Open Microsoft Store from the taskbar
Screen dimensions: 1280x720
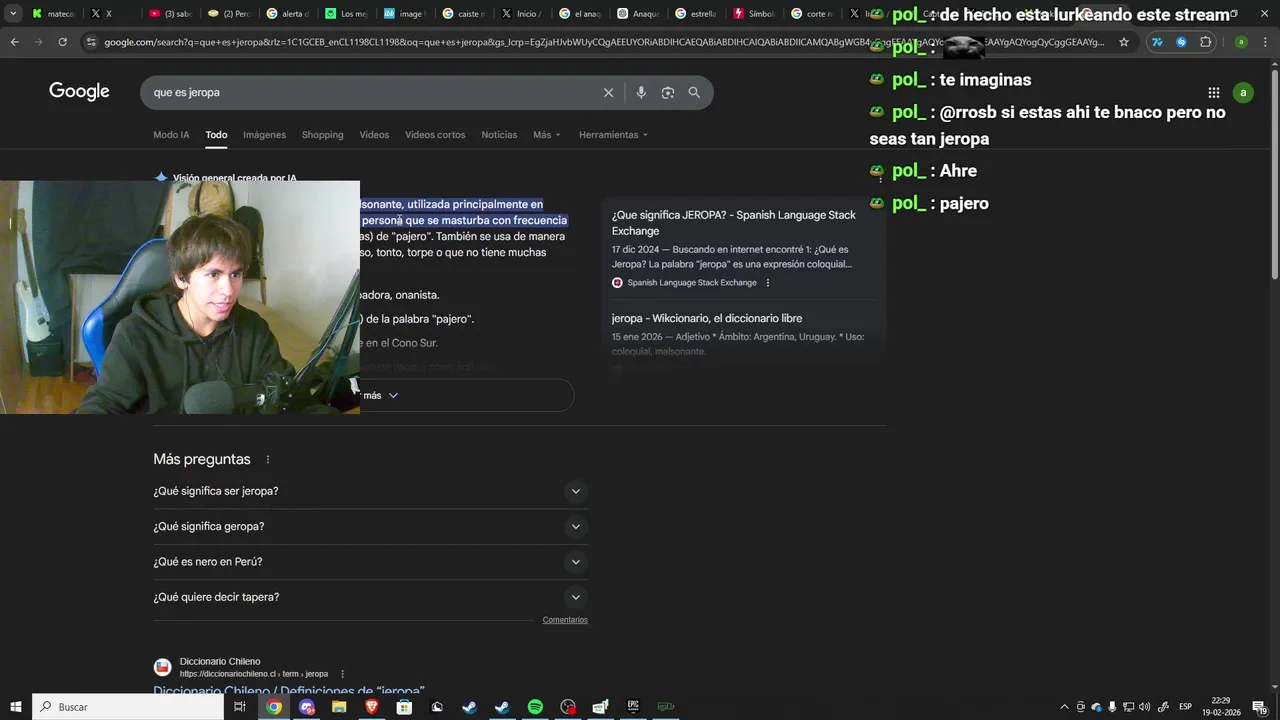(404, 707)
